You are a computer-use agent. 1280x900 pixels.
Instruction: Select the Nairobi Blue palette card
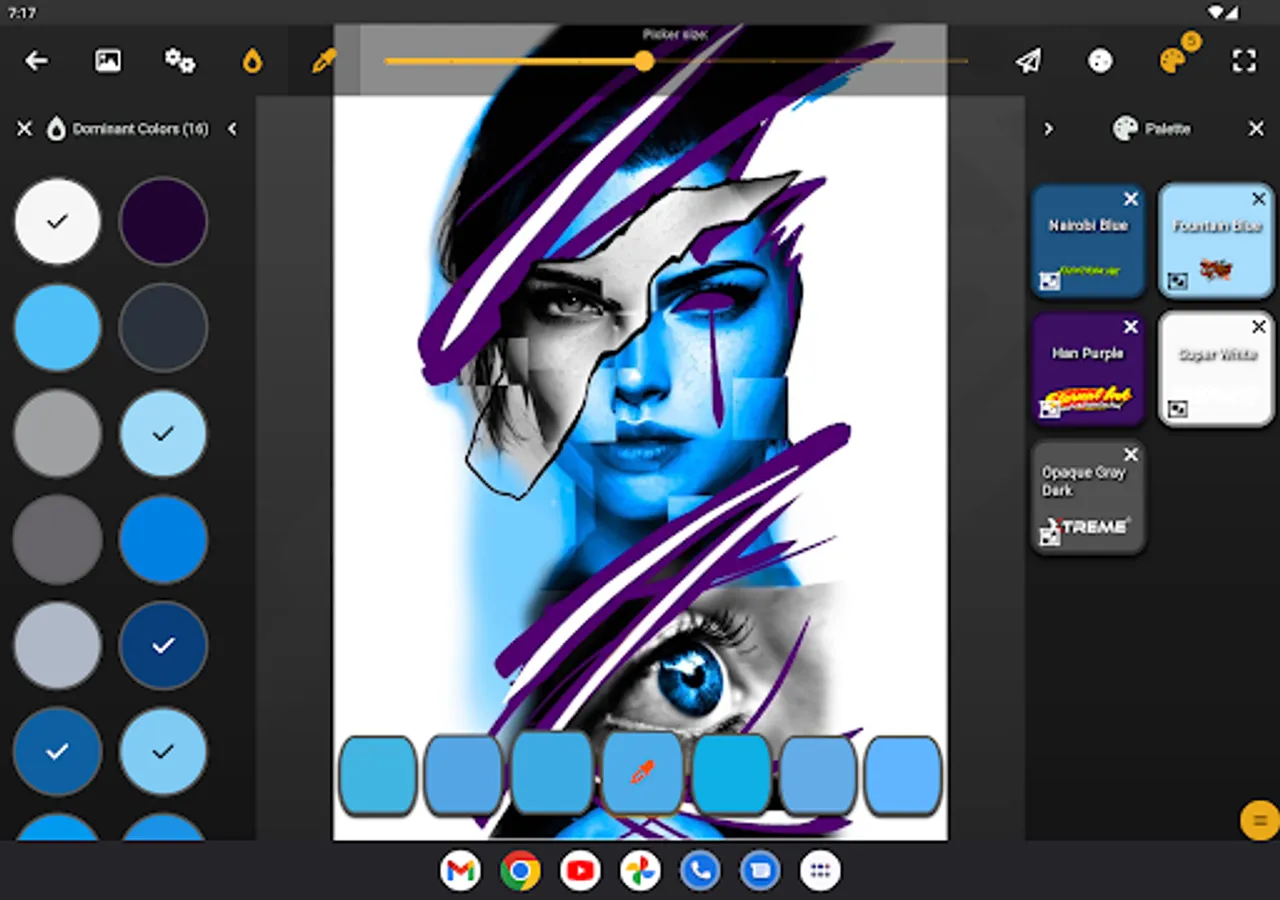[x=1088, y=240]
